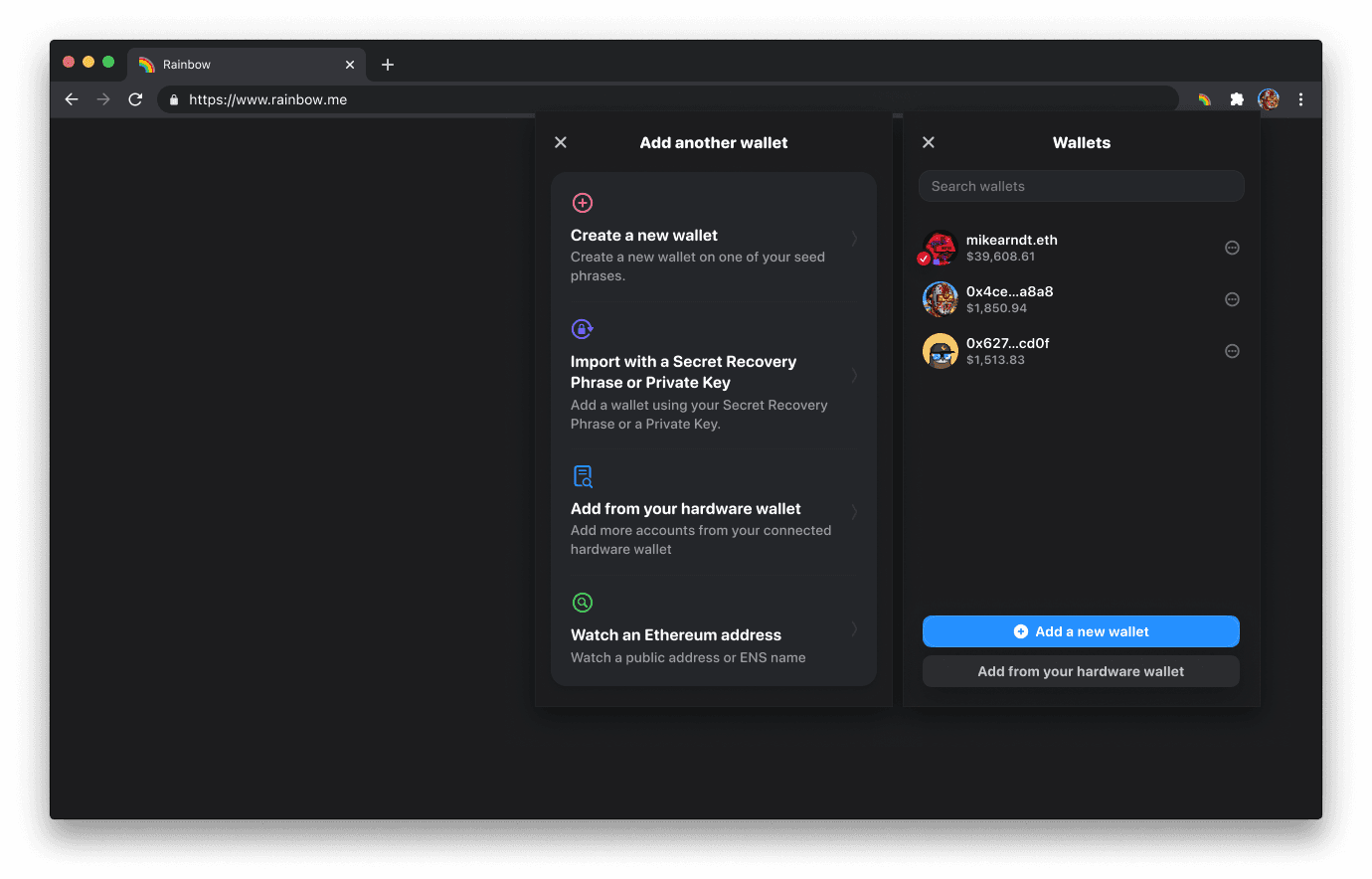Image resolution: width=1372 pixels, height=879 pixels.
Task: Click the $1,850.94 balance
Action: (x=996, y=308)
